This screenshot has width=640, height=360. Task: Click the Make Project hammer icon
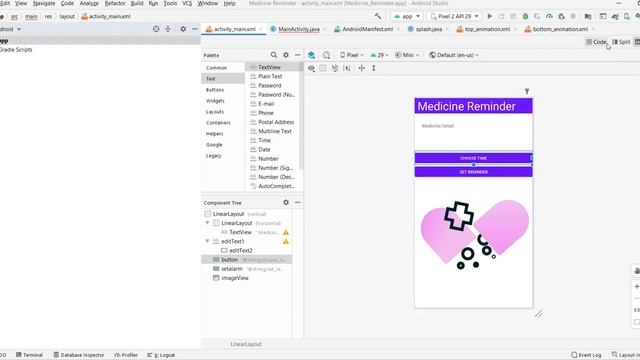coord(378,16)
